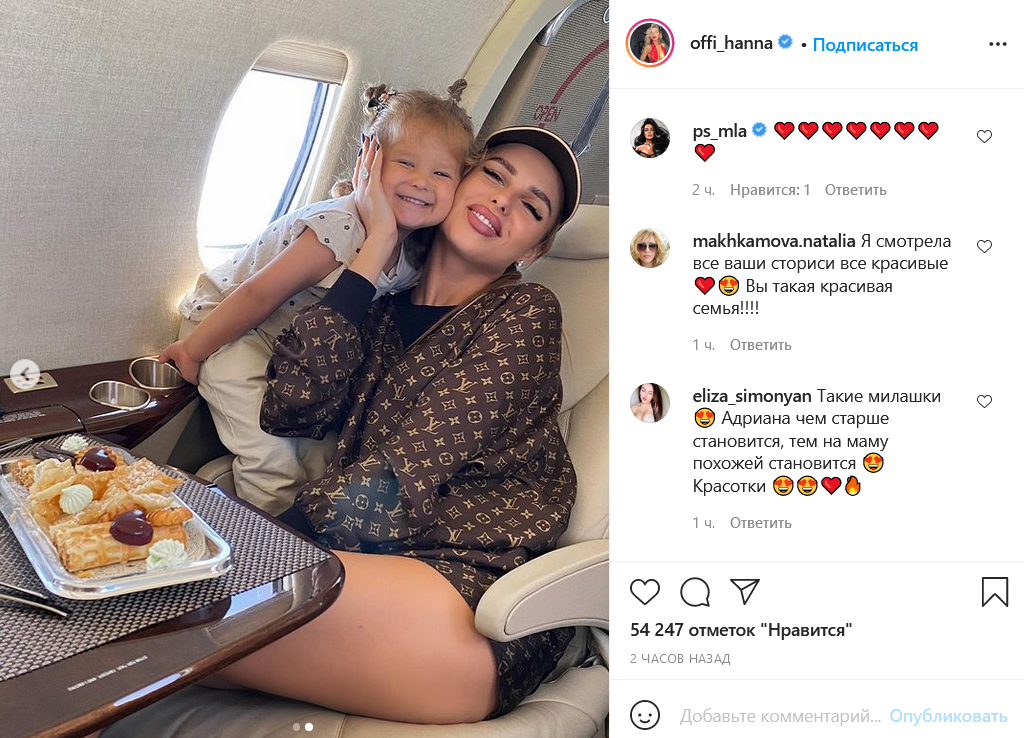The height and width of the screenshot is (738, 1024).
Task: Reply to ps_mla's comment
Action: [856, 190]
